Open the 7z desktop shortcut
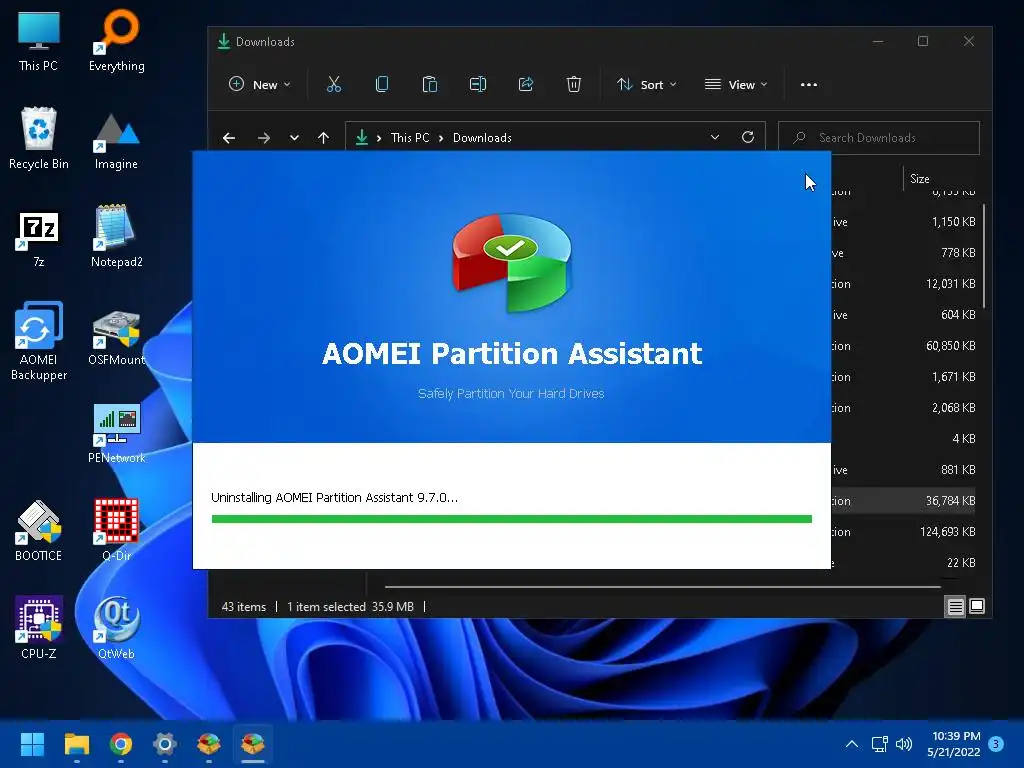1024x768 pixels. (x=39, y=238)
